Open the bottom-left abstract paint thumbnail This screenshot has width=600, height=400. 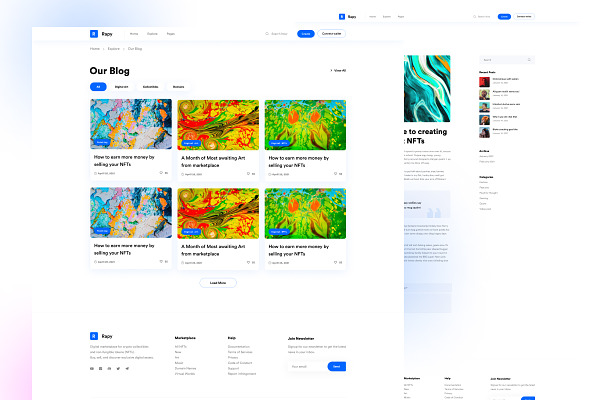click(131, 212)
